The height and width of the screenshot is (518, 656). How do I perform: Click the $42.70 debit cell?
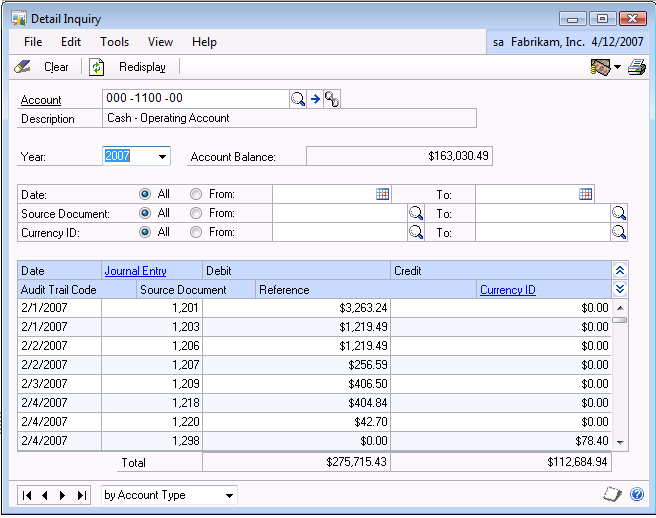tap(296, 421)
